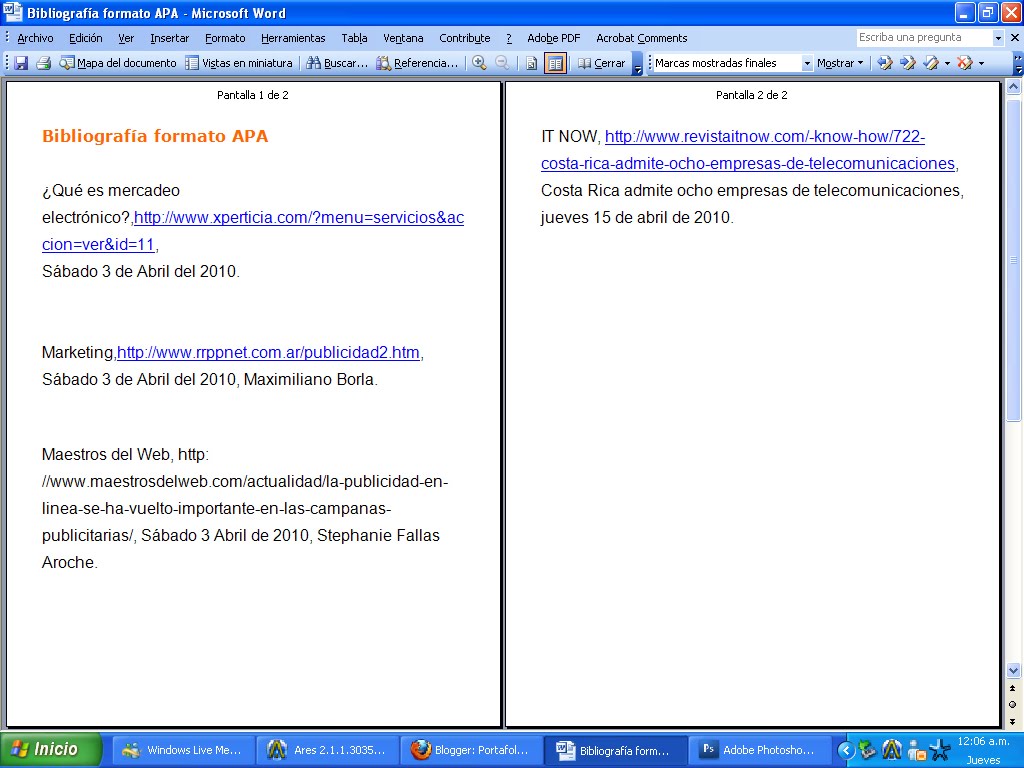1024x768 pixels.
Task: Follow the rrppnet.com.ar publicidad2 hyperlink
Action: (267, 352)
